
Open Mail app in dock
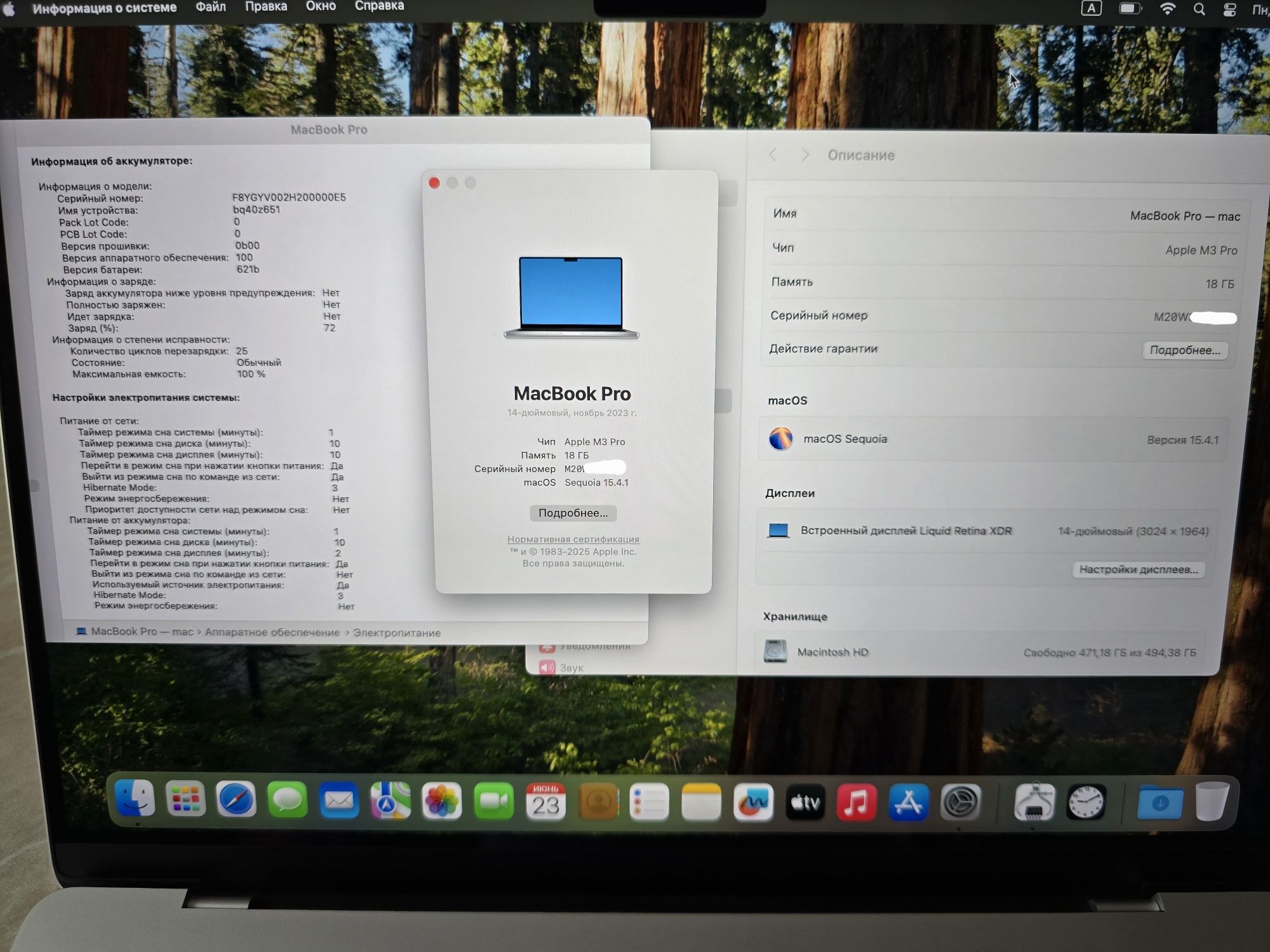pos(339,800)
